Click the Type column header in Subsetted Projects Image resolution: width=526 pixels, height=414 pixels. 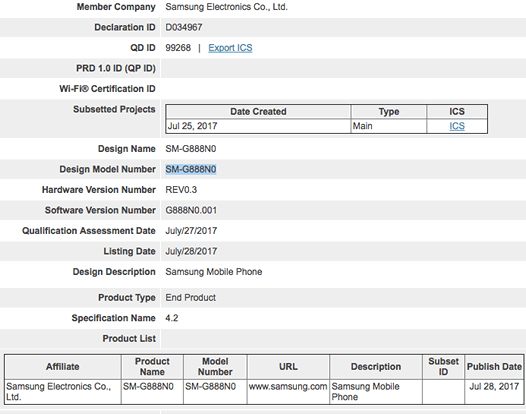coord(389,111)
